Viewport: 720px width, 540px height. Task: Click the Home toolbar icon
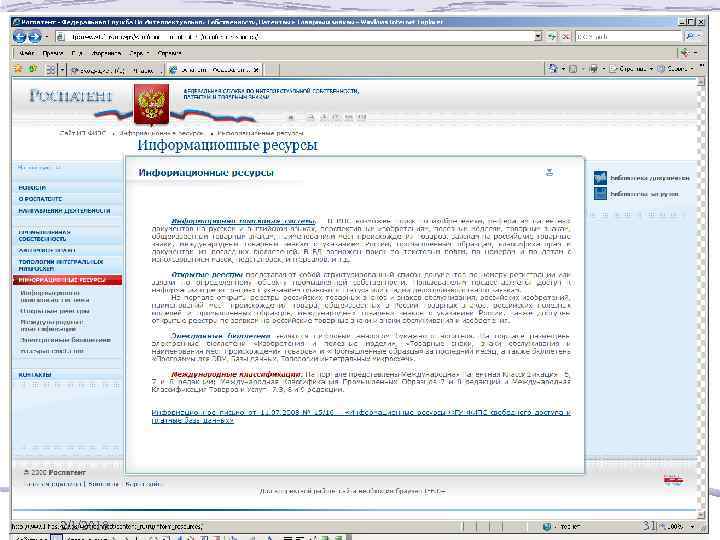(x=553, y=69)
